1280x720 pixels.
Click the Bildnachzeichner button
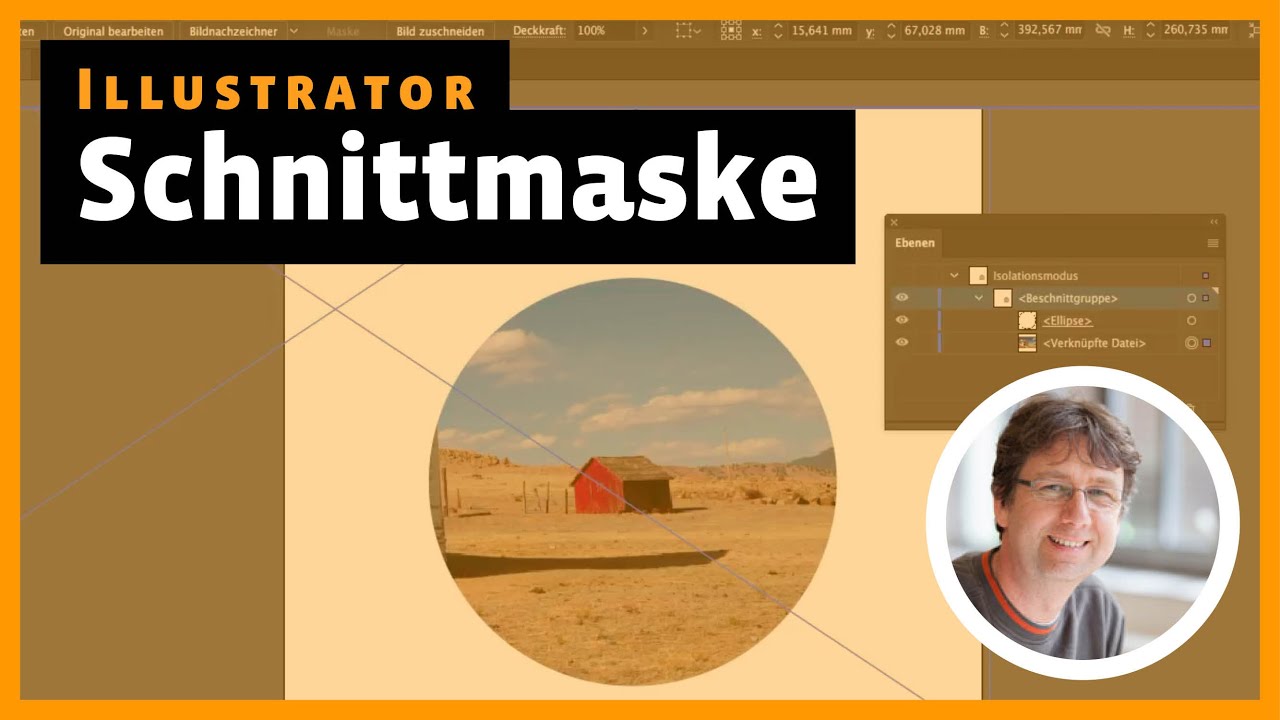point(233,31)
